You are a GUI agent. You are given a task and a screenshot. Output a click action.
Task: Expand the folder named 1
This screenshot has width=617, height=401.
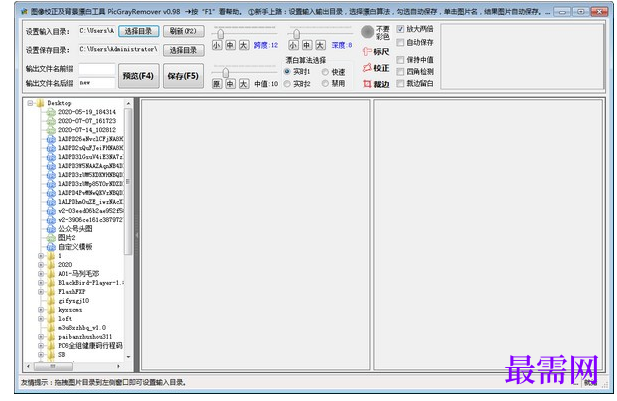pos(41,256)
